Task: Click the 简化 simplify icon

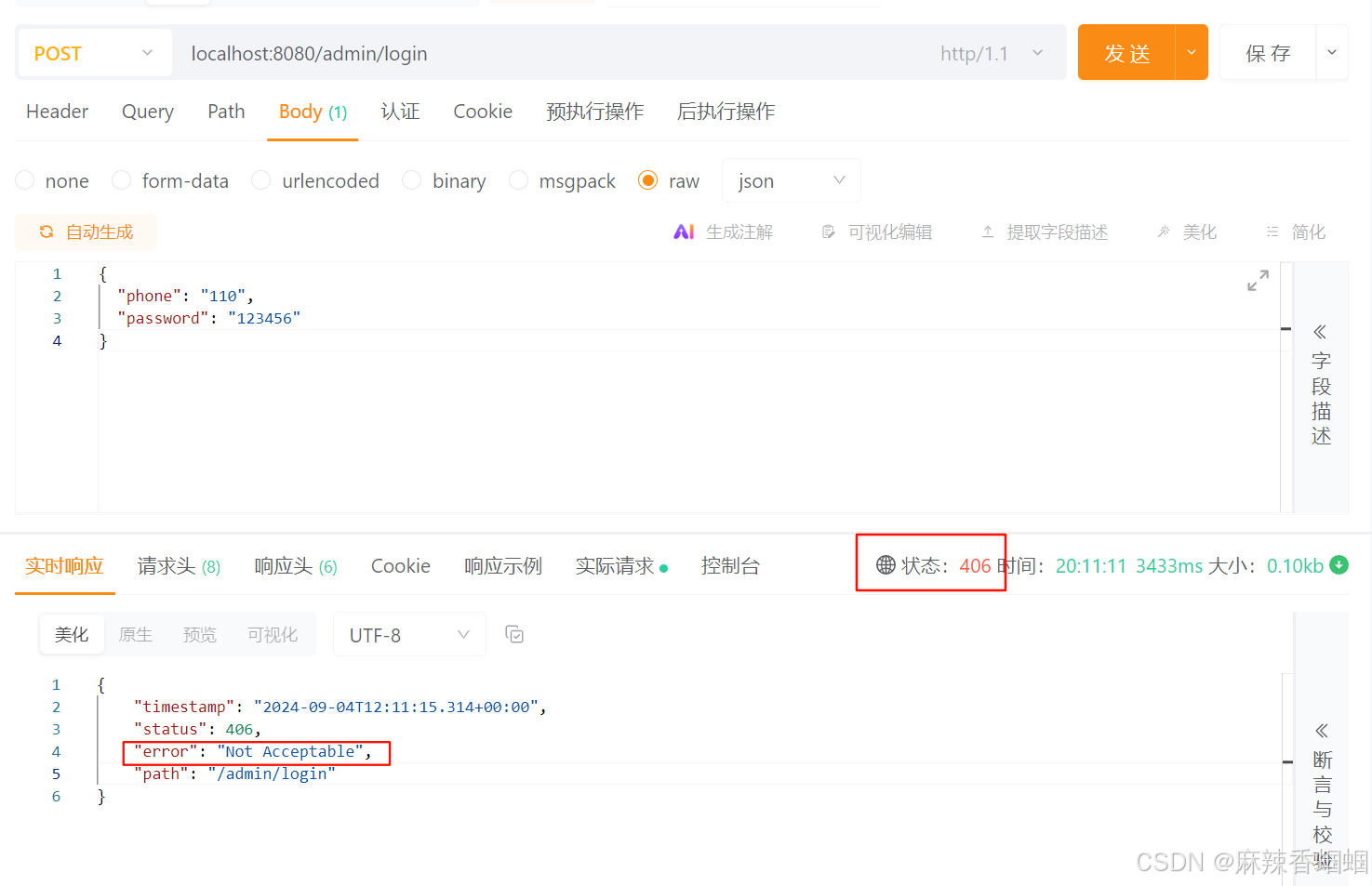Action: 1272,231
